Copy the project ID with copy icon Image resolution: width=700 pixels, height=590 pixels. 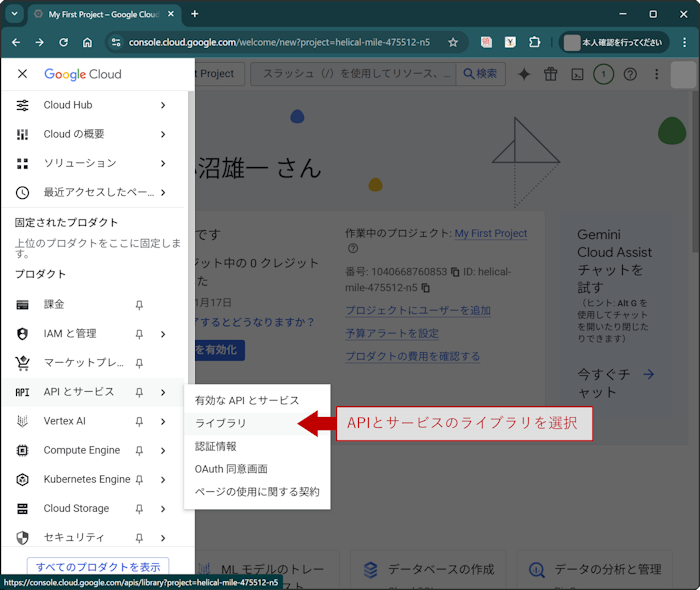426,287
